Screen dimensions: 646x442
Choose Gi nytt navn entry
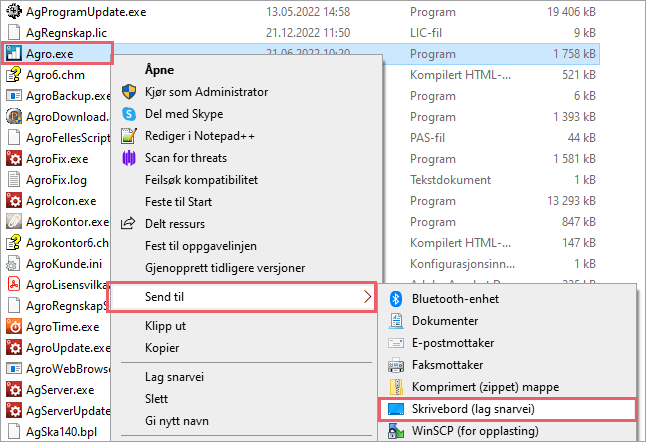[x=177, y=421]
